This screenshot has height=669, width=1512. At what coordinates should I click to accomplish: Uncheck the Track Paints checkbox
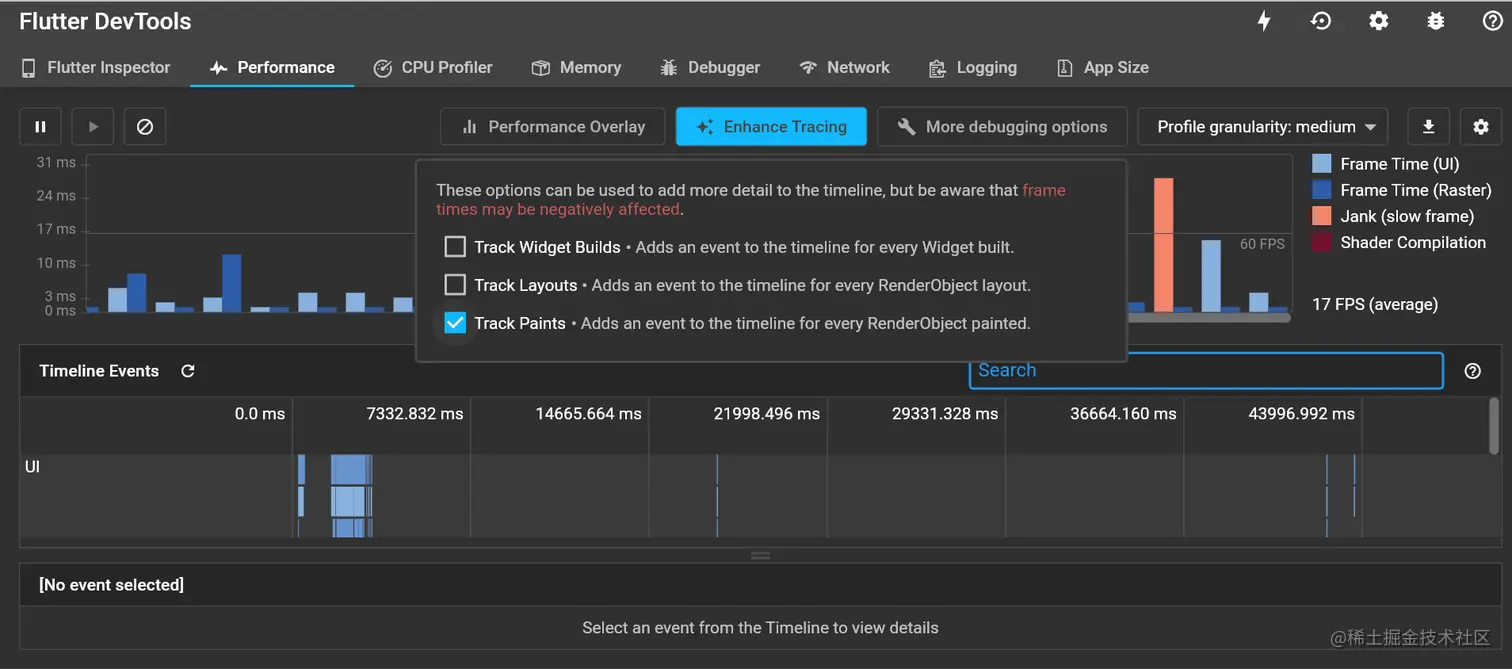click(x=455, y=323)
